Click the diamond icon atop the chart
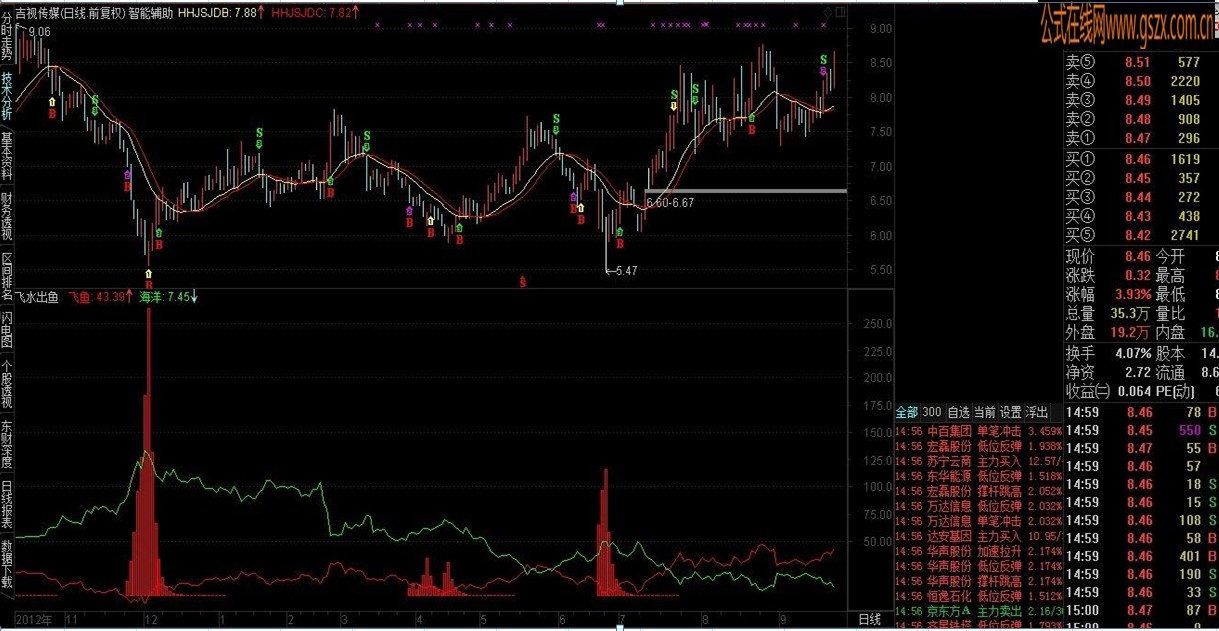1219x631 pixels. coord(827,13)
